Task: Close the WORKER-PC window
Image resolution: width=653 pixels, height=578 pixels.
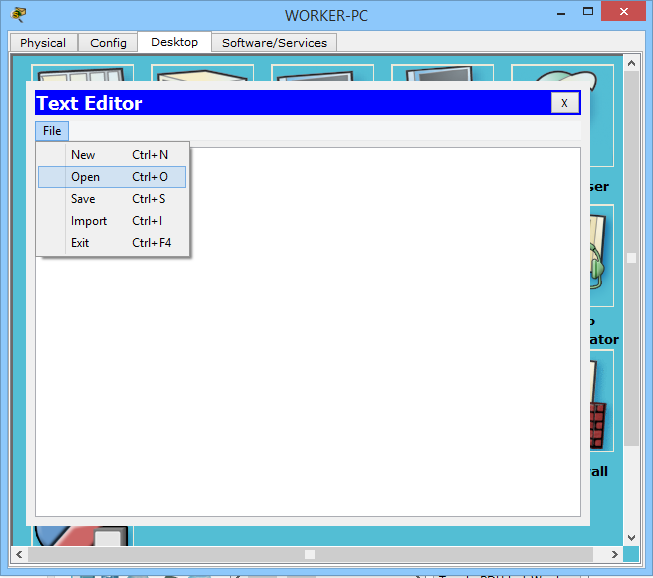Action: 623,12
